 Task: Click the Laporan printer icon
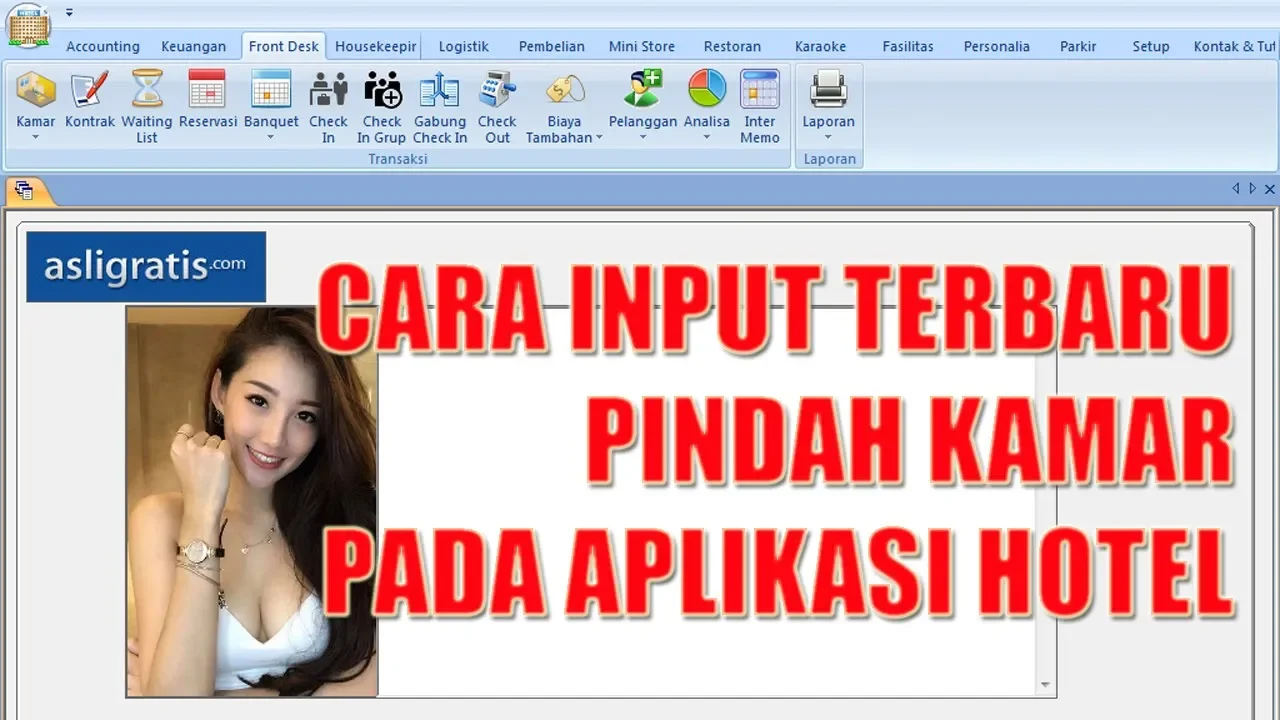pyautogui.click(x=829, y=90)
